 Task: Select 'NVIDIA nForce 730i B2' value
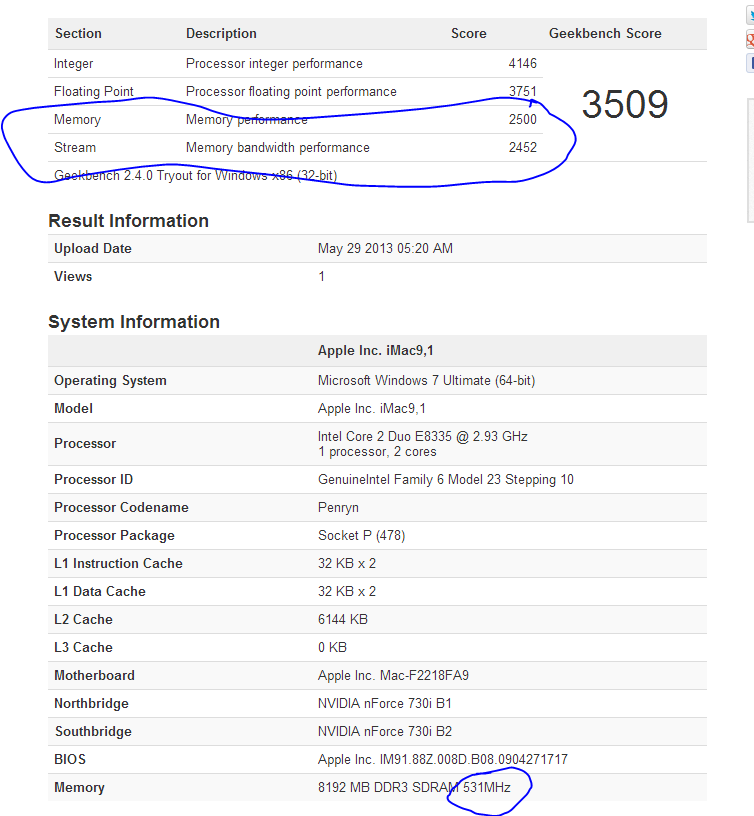coord(385,732)
